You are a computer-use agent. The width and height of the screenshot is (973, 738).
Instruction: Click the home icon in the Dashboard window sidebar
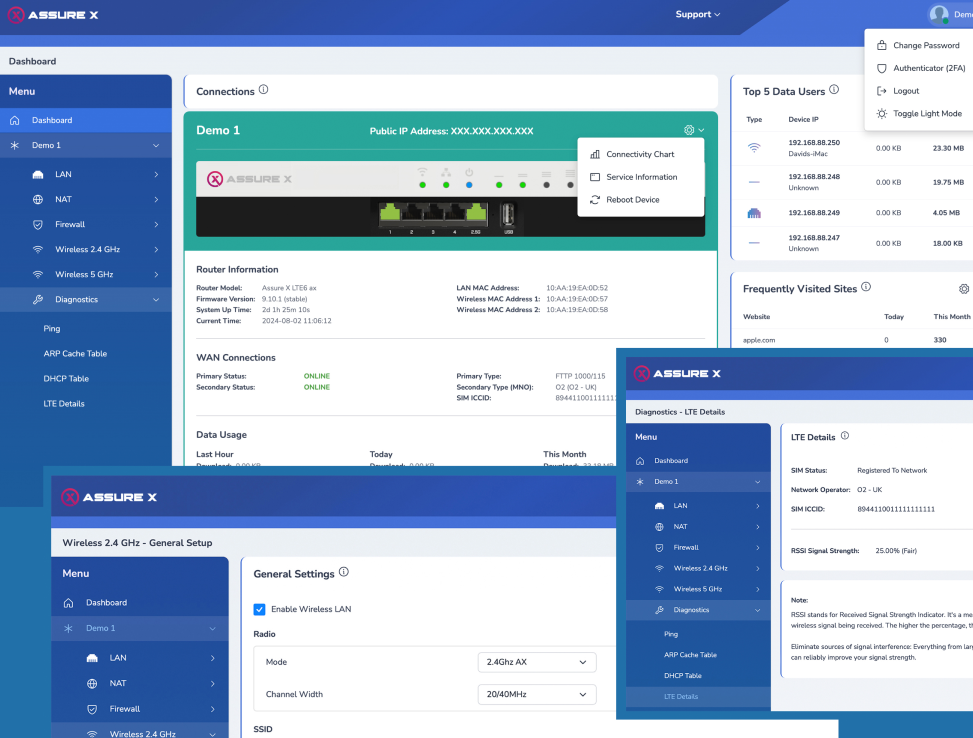pos(15,120)
